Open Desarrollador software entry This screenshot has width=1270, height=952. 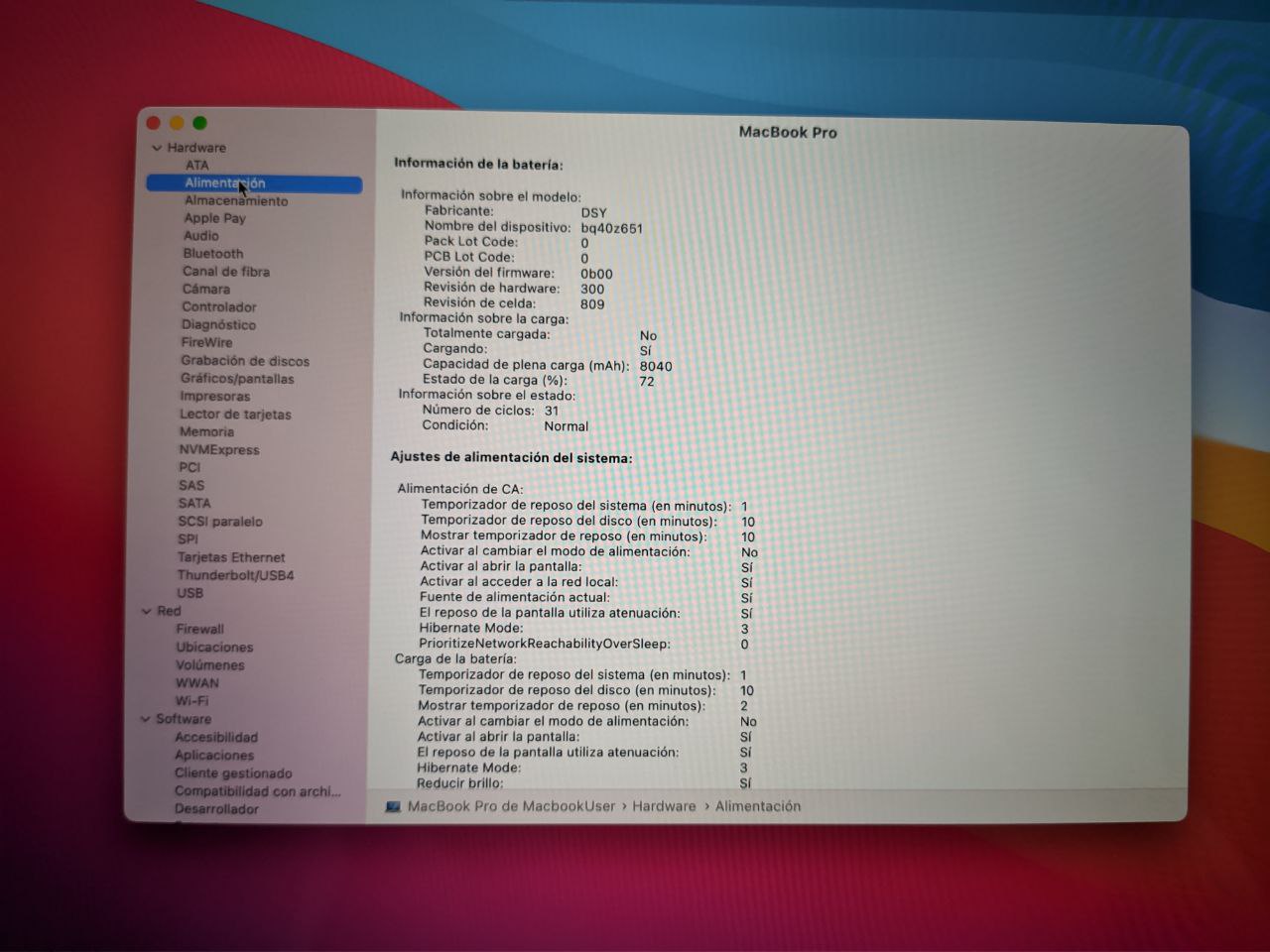point(216,809)
